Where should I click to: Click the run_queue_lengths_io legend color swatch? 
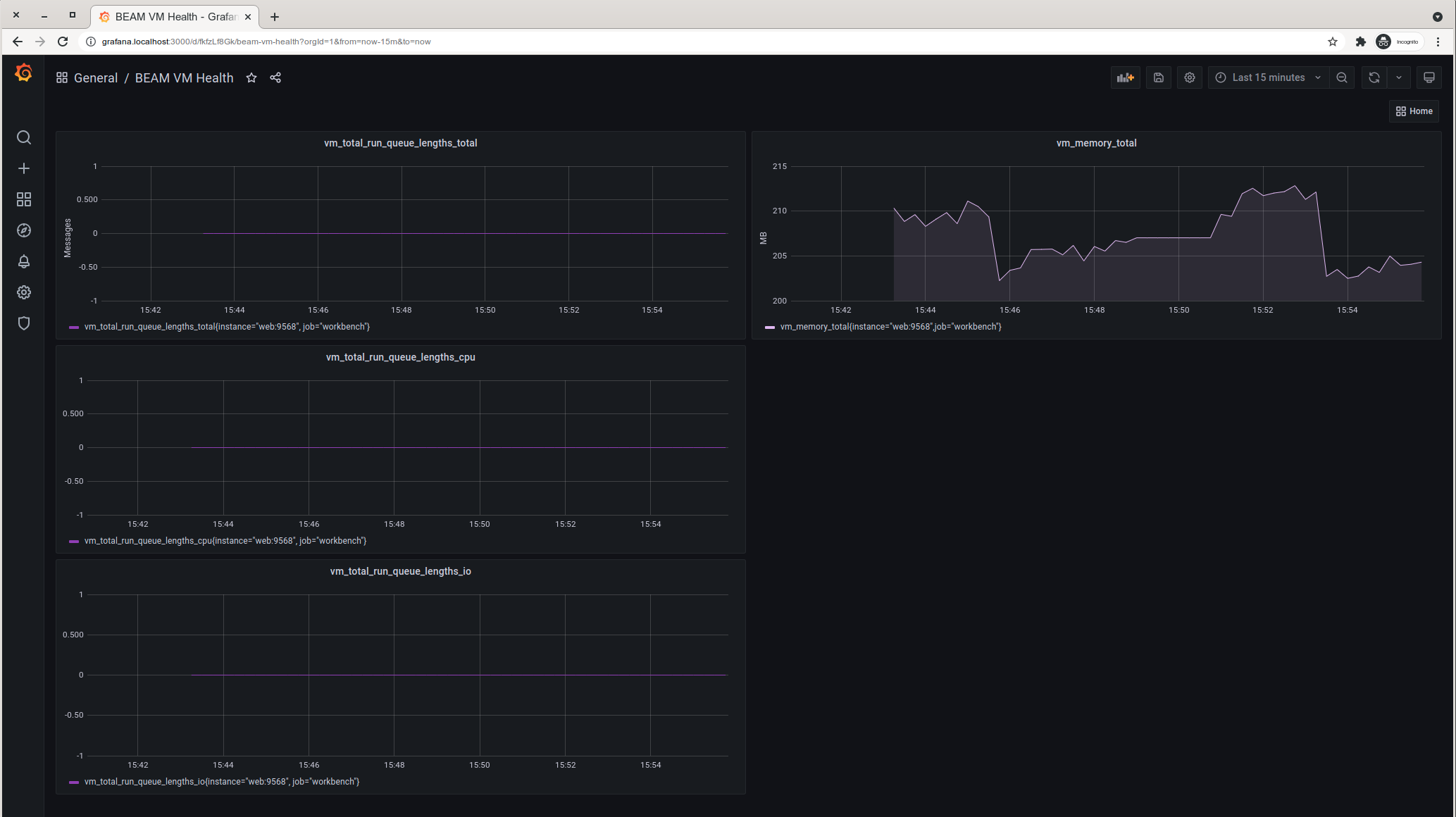(74, 782)
